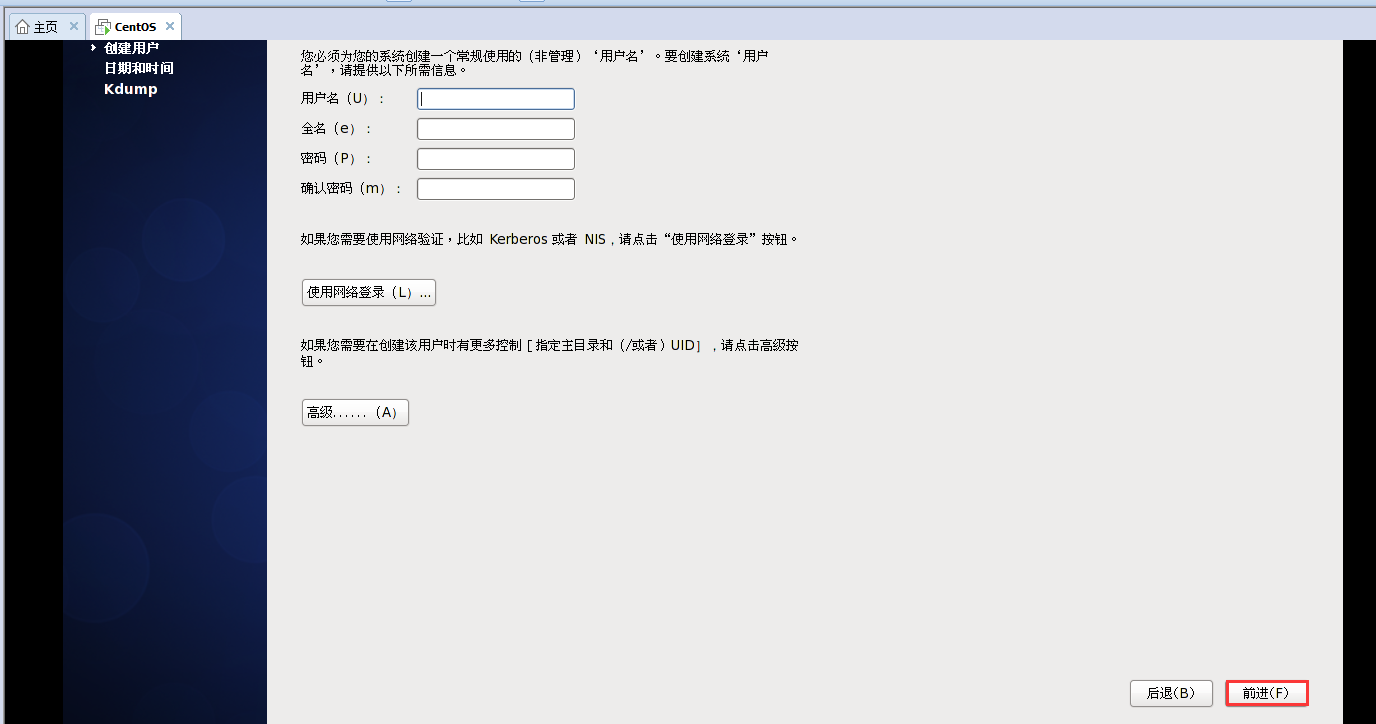The image size is (1376, 724).
Task: Select Kdump in the sidebar
Action: point(131,89)
